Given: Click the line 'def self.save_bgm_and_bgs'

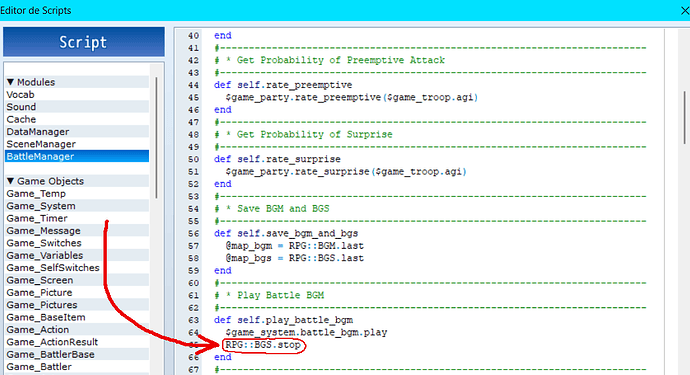Looking at the screenshot, I should click(286, 233).
